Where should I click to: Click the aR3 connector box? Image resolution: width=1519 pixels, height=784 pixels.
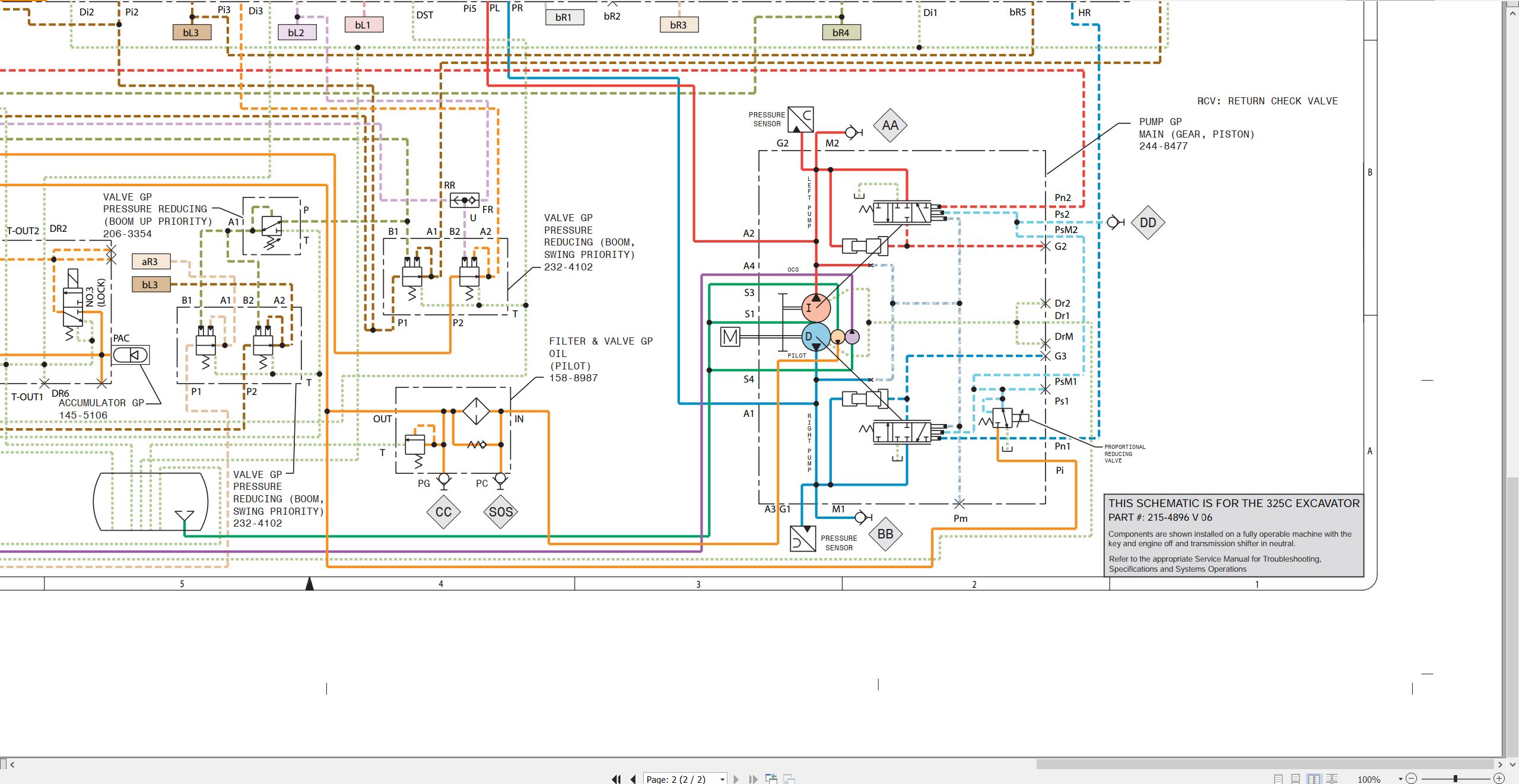tap(151, 262)
